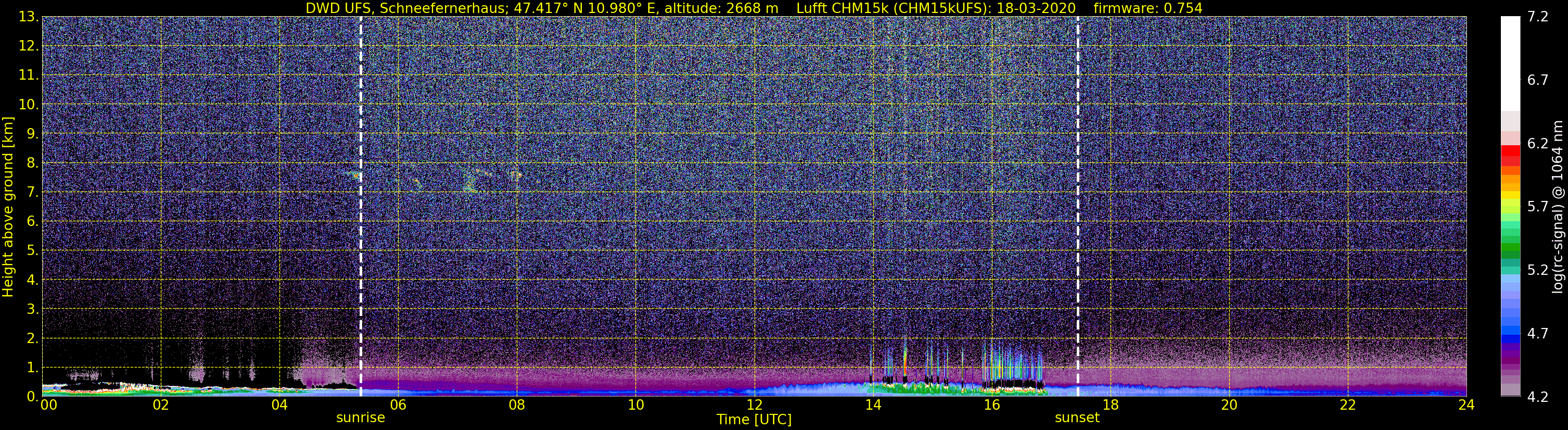The height and width of the screenshot is (430, 1568).
Task: Click the 'sunset' label below the plot
Action: click(x=1077, y=418)
